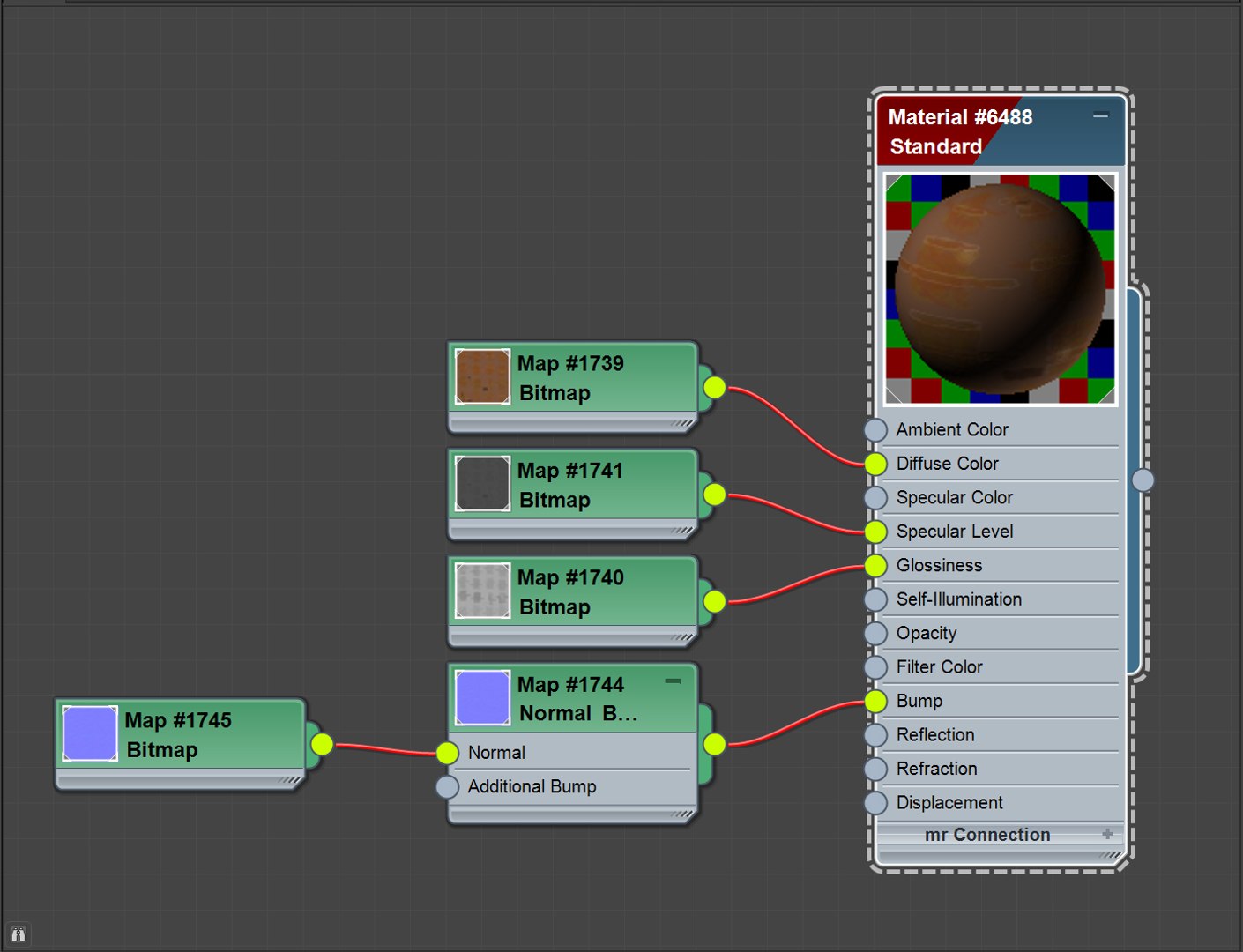The height and width of the screenshot is (952, 1243).
Task: Collapse the Map #1744 Normal Bump node
Action: click(x=673, y=681)
